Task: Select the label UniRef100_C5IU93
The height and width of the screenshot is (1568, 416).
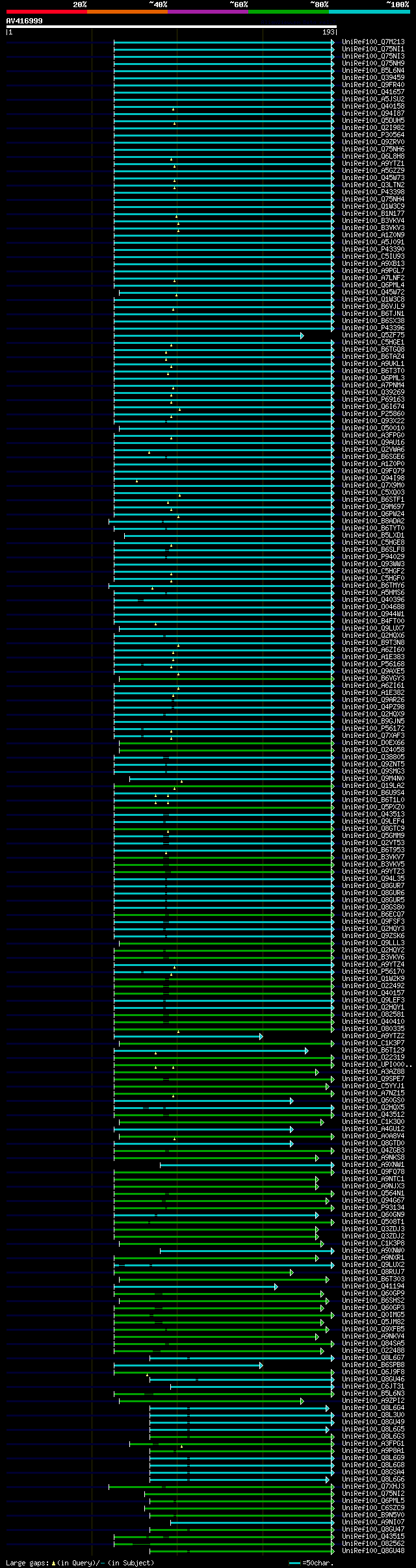Action: pyautogui.click(x=373, y=257)
